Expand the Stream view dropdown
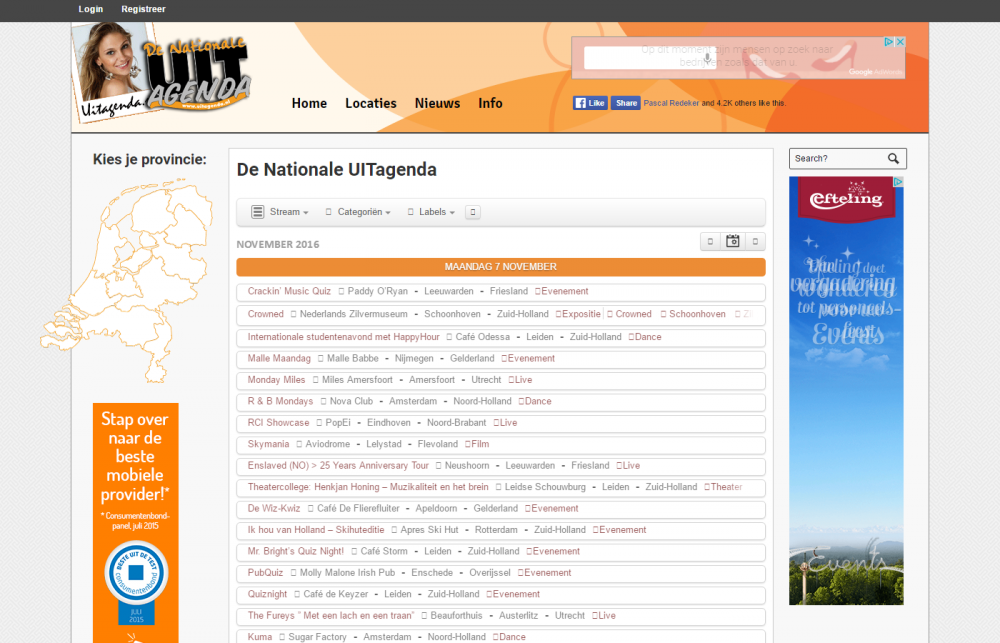 tap(280, 212)
